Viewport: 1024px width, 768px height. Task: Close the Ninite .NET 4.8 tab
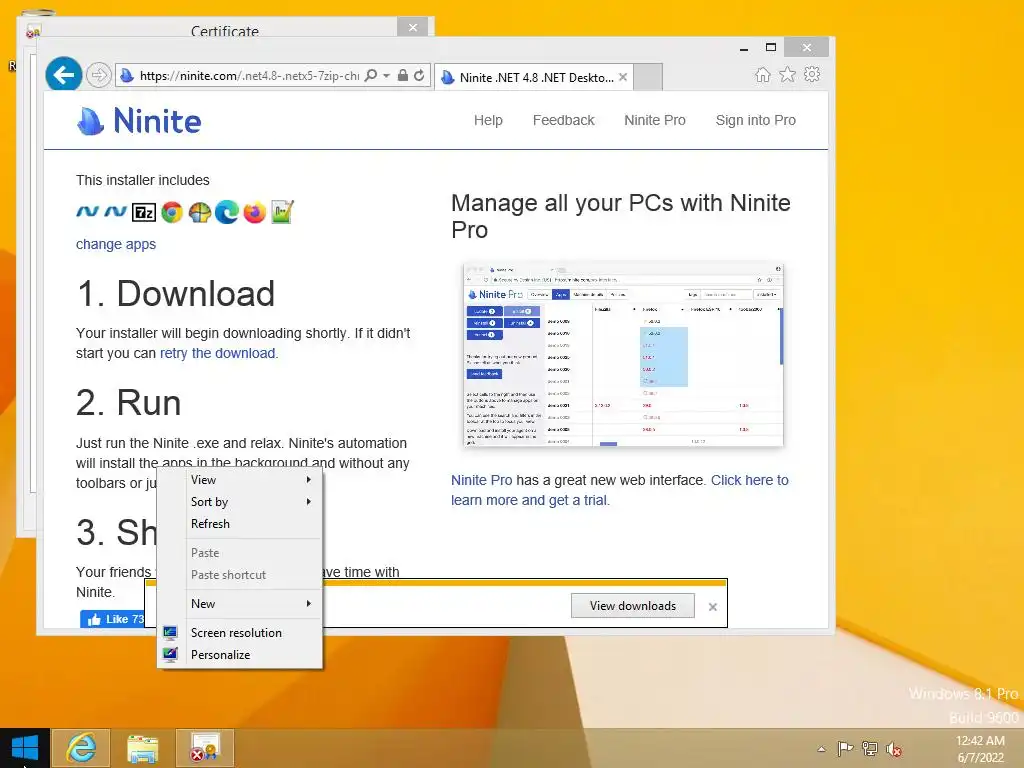[x=623, y=77]
